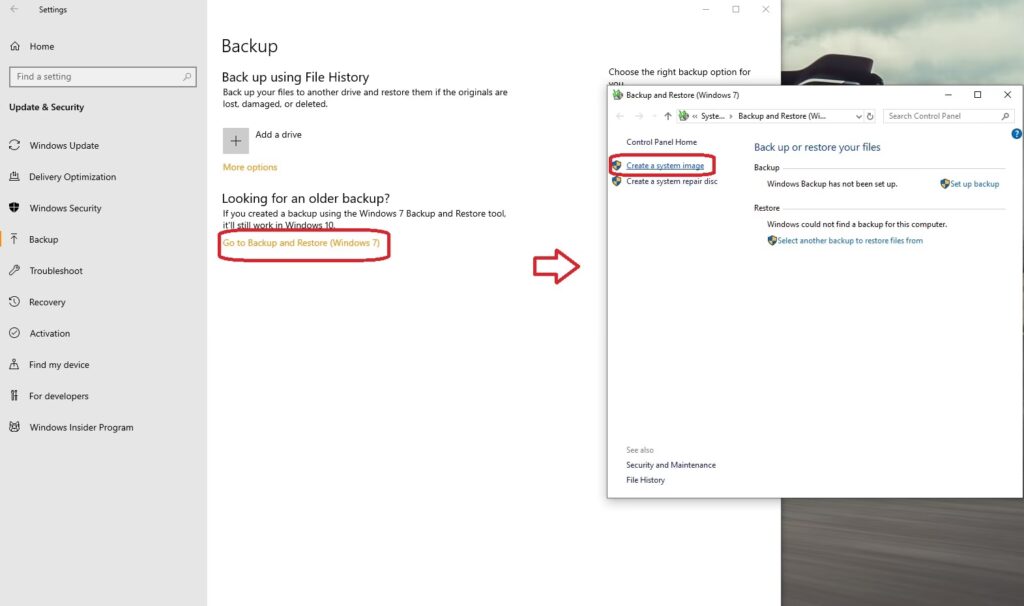
Task: Click Create a system image link
Action: point(665,166)
